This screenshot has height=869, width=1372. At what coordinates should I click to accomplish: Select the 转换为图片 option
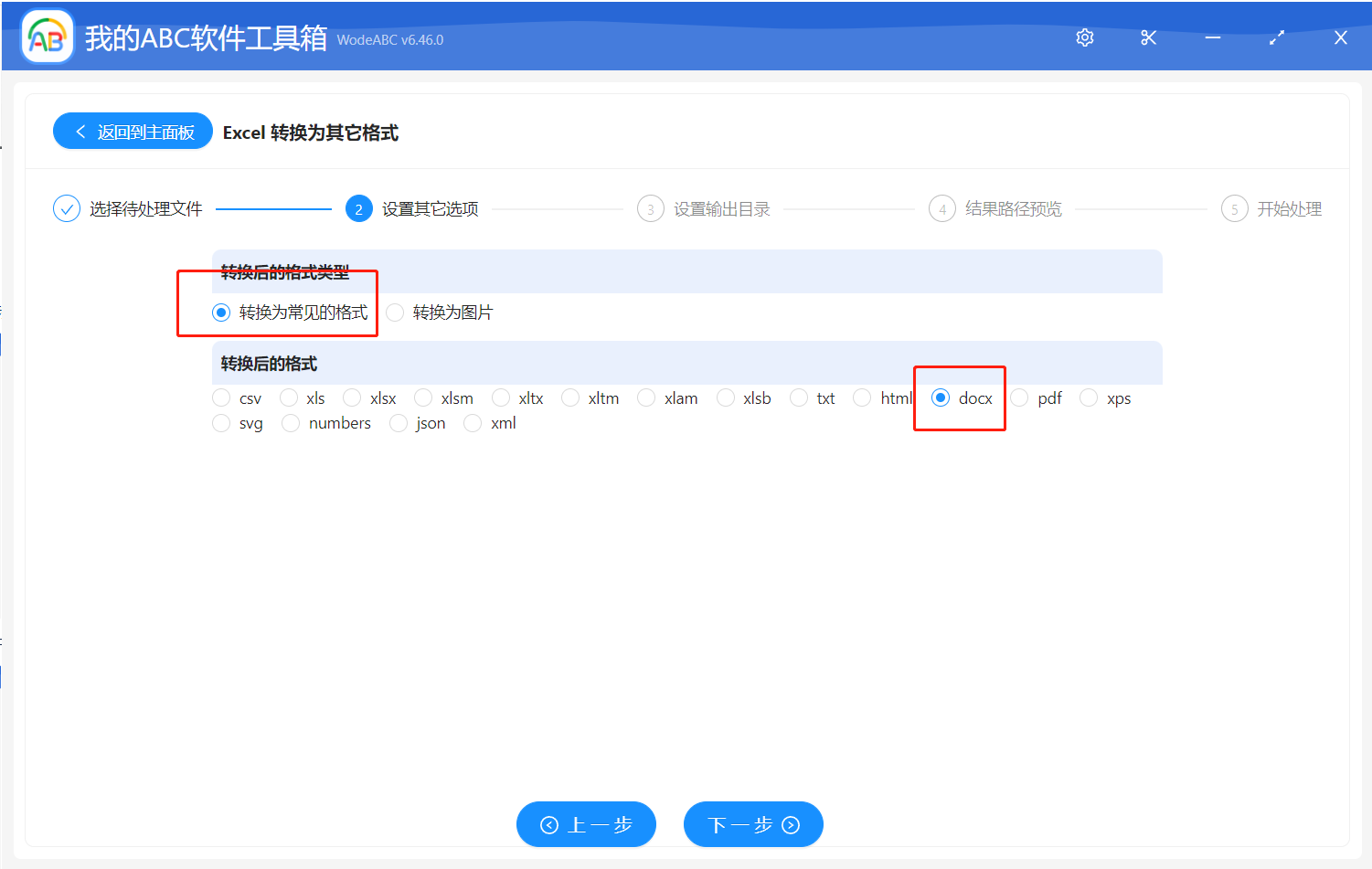coord(394,312)
